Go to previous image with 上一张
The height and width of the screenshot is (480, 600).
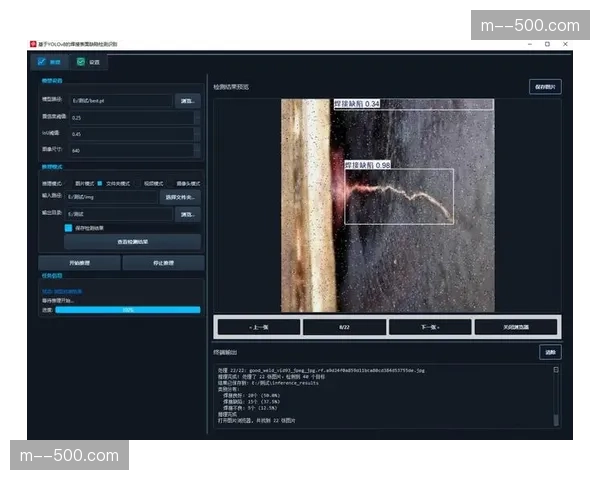259,327
